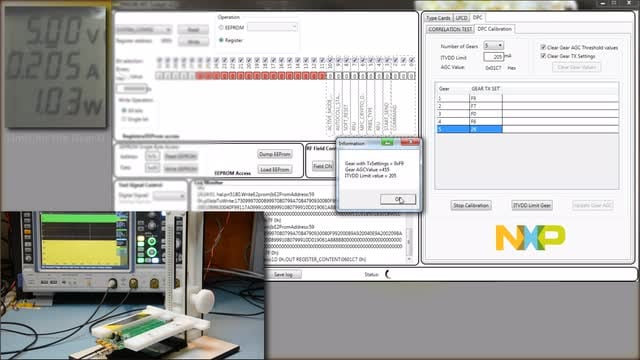The image size is (640, 360).
Task: Open the CORRELATION TEST sub-tab
Action: tap(450, 29)
